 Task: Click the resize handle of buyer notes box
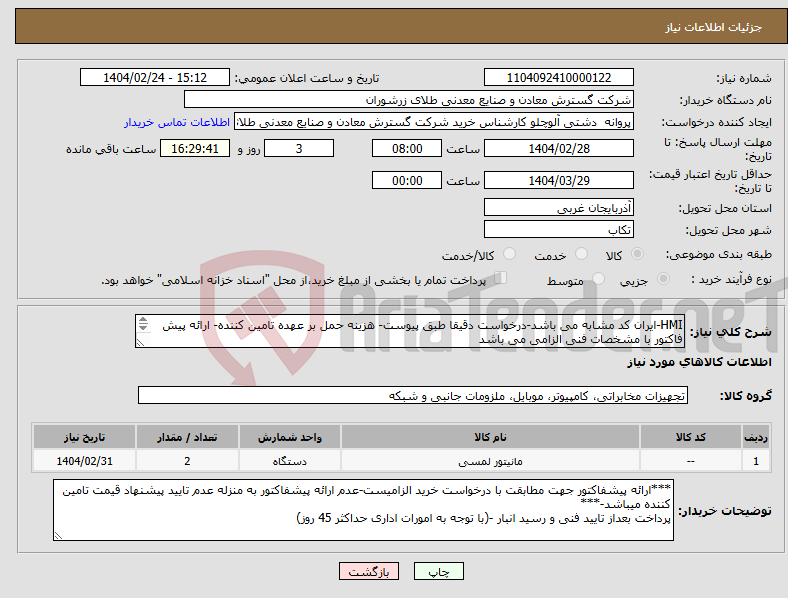coord(58,536)
